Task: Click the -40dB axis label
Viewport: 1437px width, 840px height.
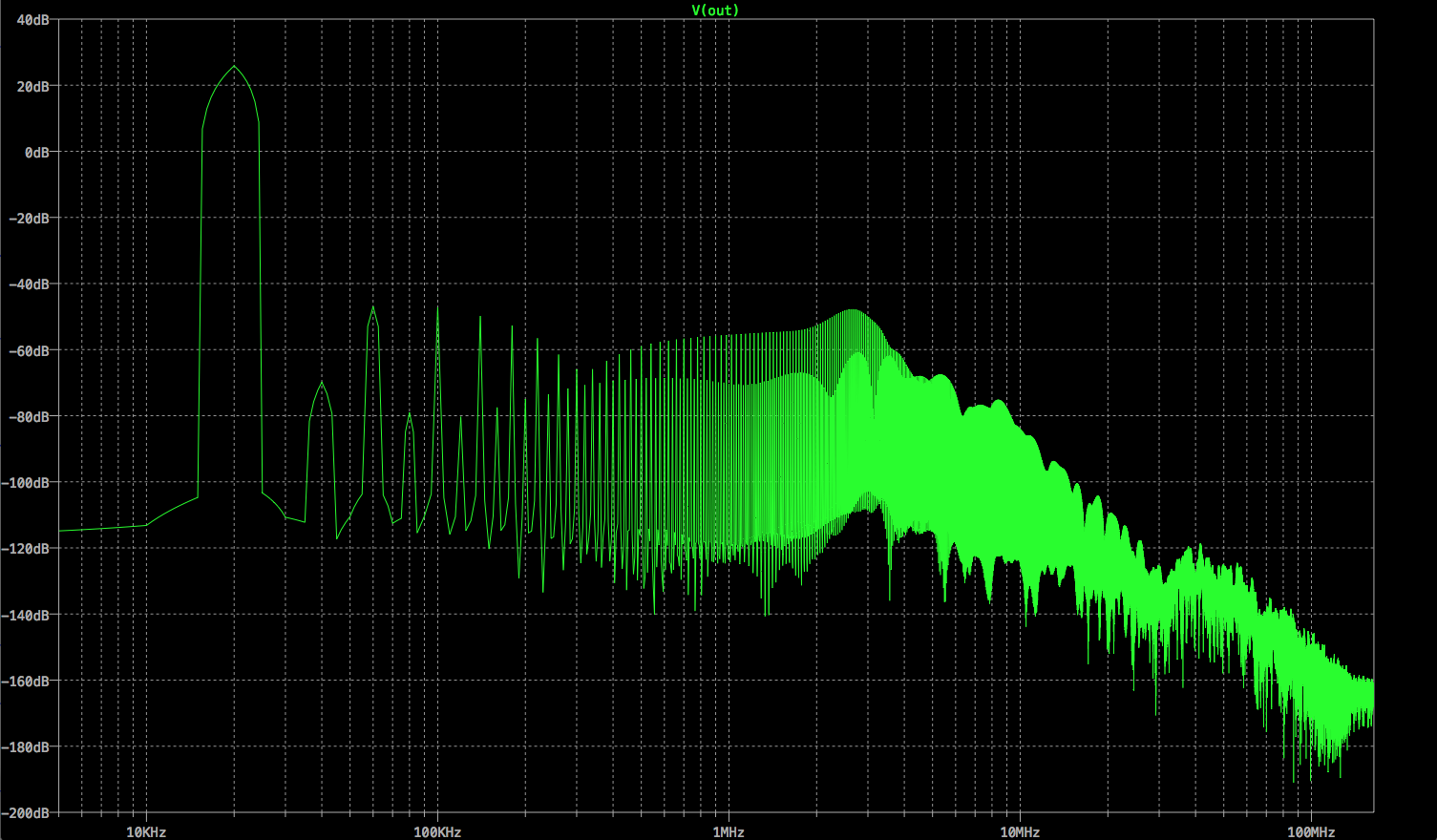Action: 30,284
